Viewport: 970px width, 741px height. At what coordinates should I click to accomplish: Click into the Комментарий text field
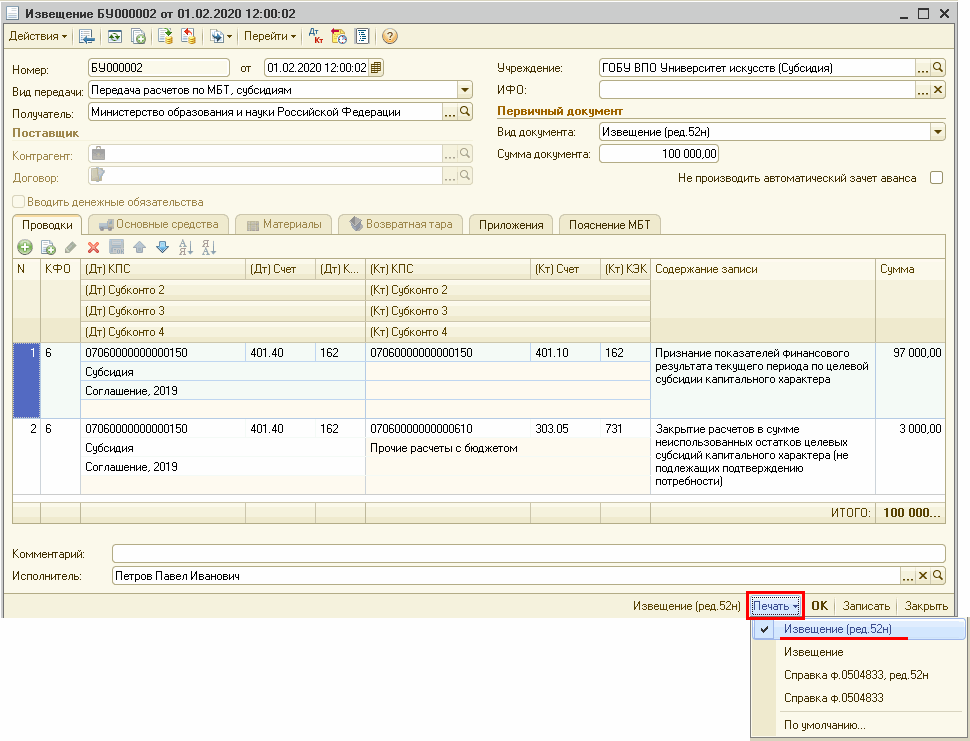pos(528,554)
